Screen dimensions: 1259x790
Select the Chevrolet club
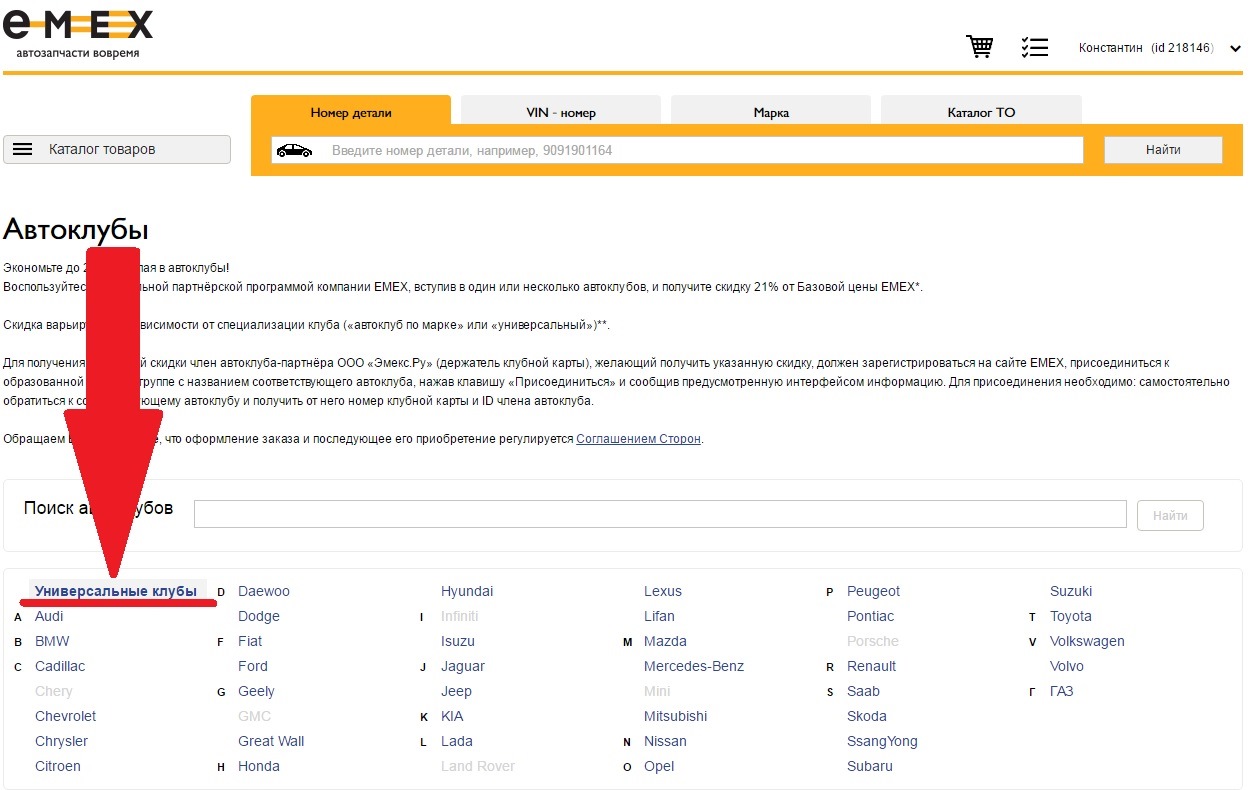tap(66, 716)
